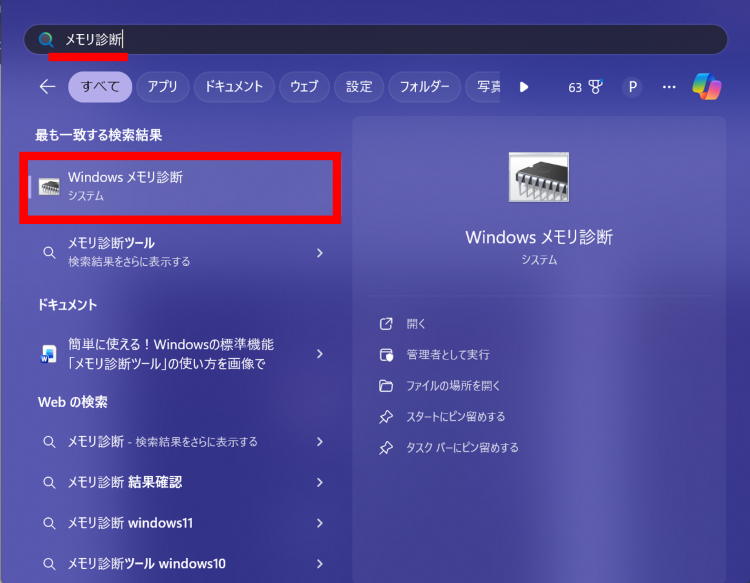The height and width of the screenshot is (583, 750).
Task: Expand chevron for メモリ診断 - 検索結果をさらに表示する
Action: click(320, 441)
